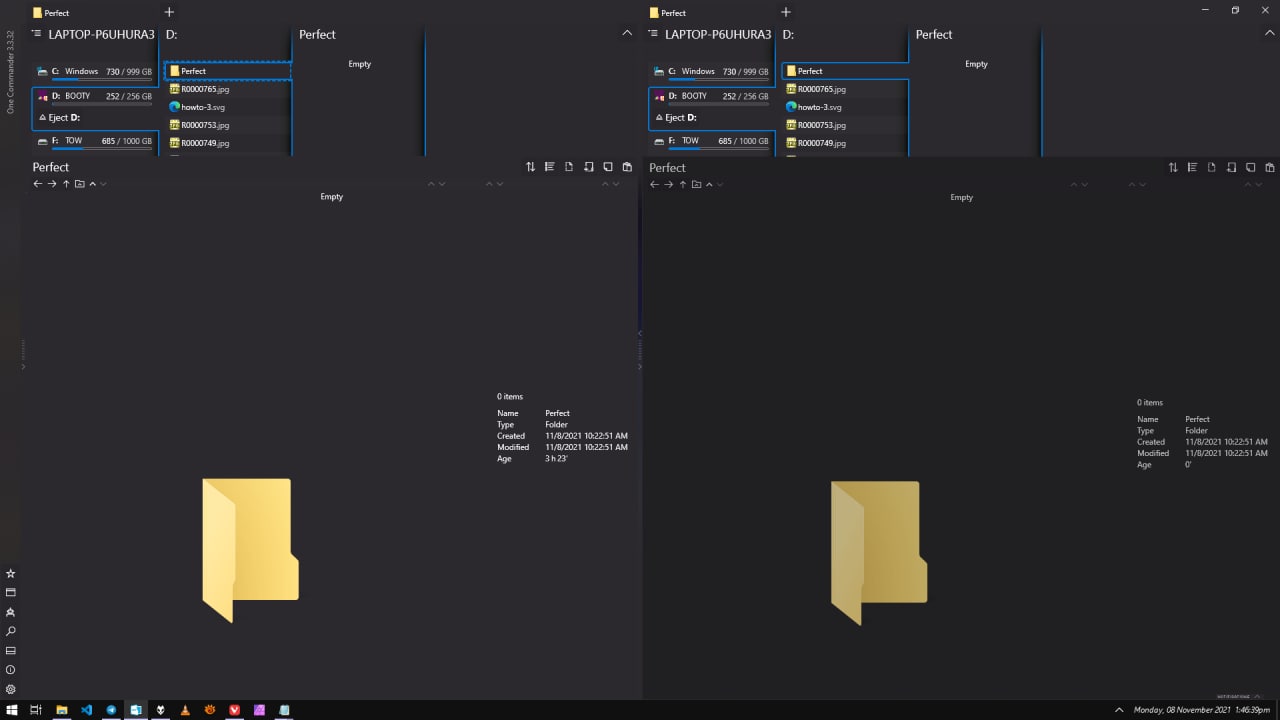Image resolution: width=1280 pixels, height=720 pixels.
Task: Toggle list view icon in left pane toolbar
Action: [549, 167]
